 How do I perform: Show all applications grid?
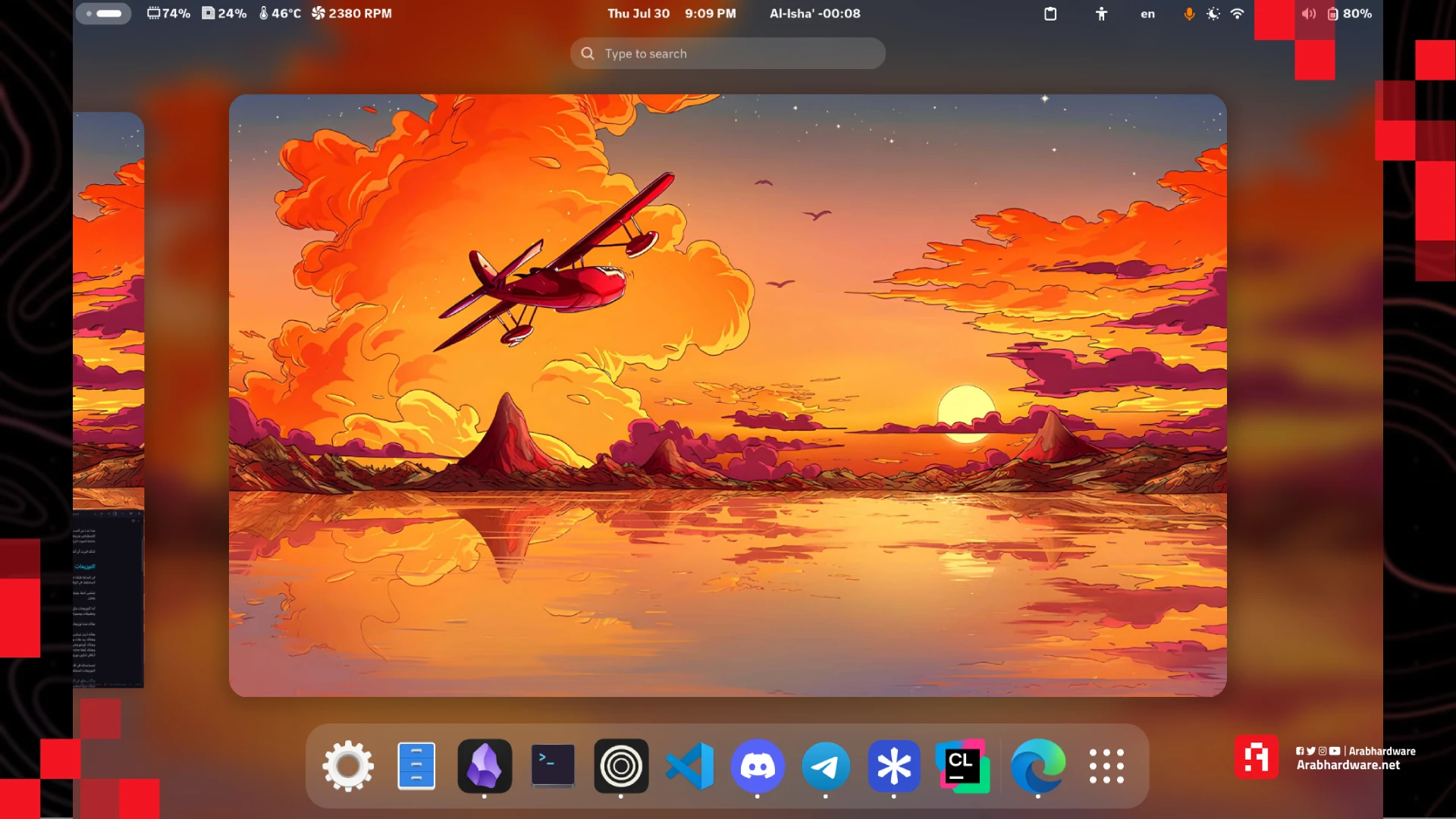pyautogui.click(x=1106, y=766)
